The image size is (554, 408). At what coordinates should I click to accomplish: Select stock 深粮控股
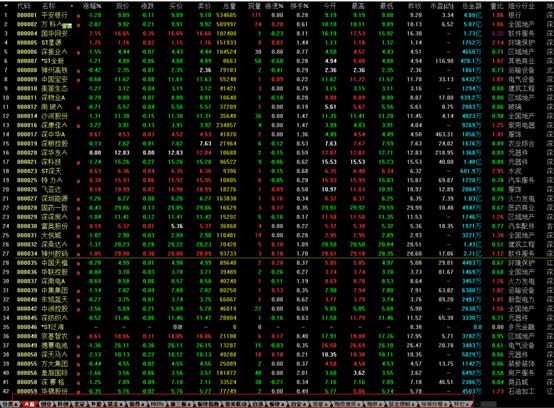[x=54, y=144]
